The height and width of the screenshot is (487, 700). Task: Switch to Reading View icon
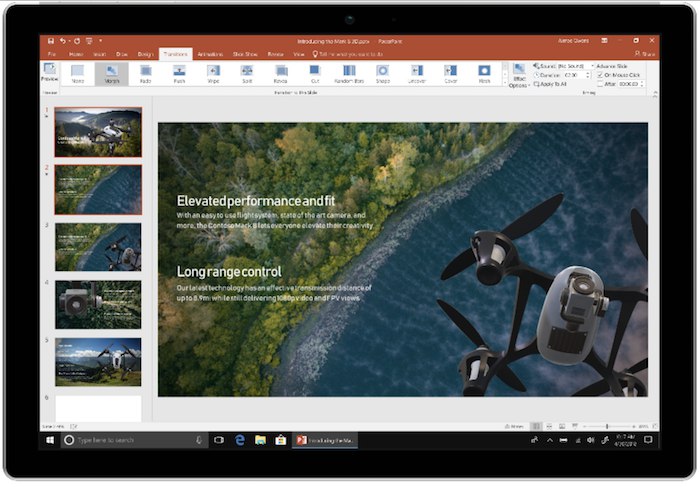pos(562,426)
